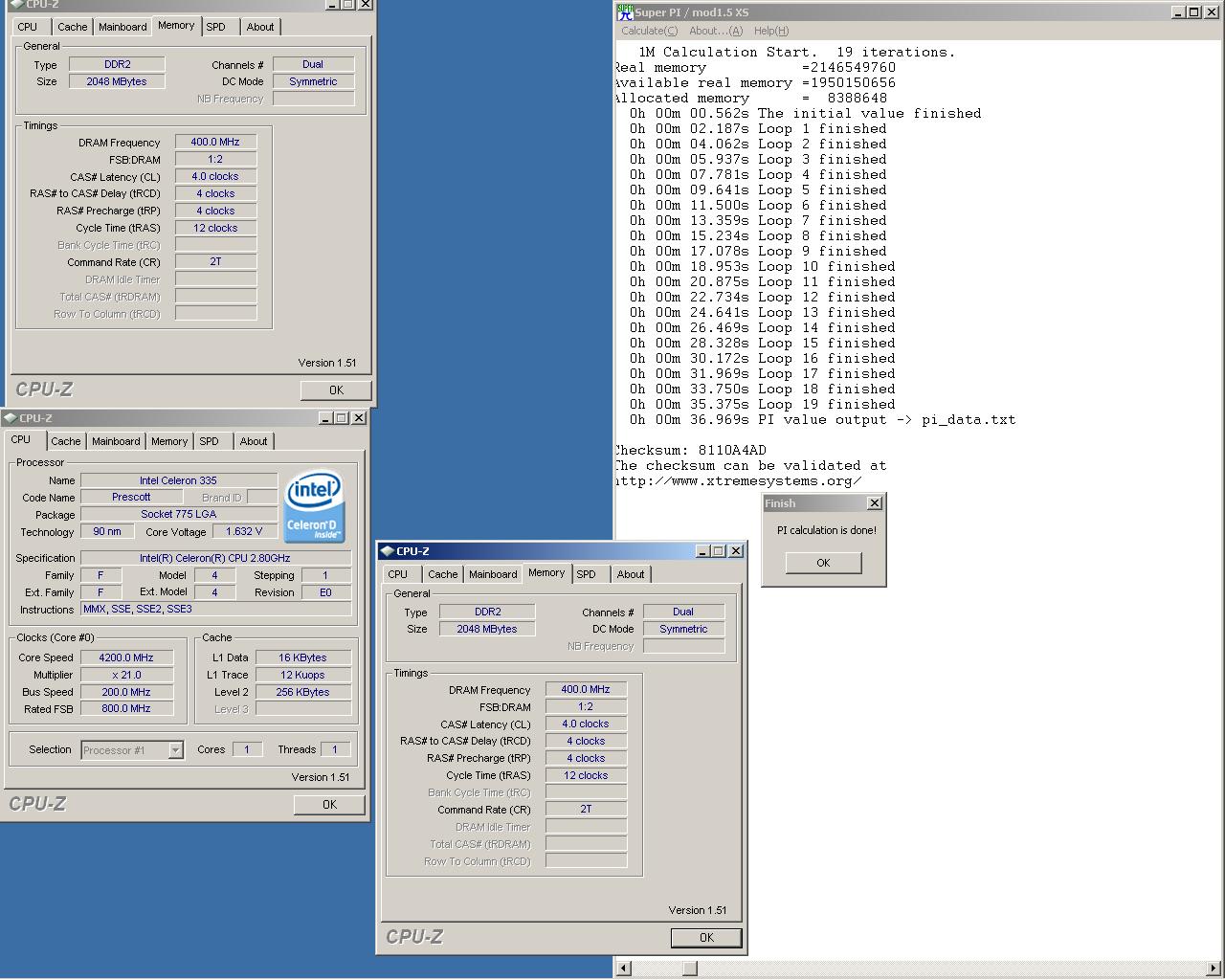
Task: Minimize the Super PI window
Action: (1178, 11)
